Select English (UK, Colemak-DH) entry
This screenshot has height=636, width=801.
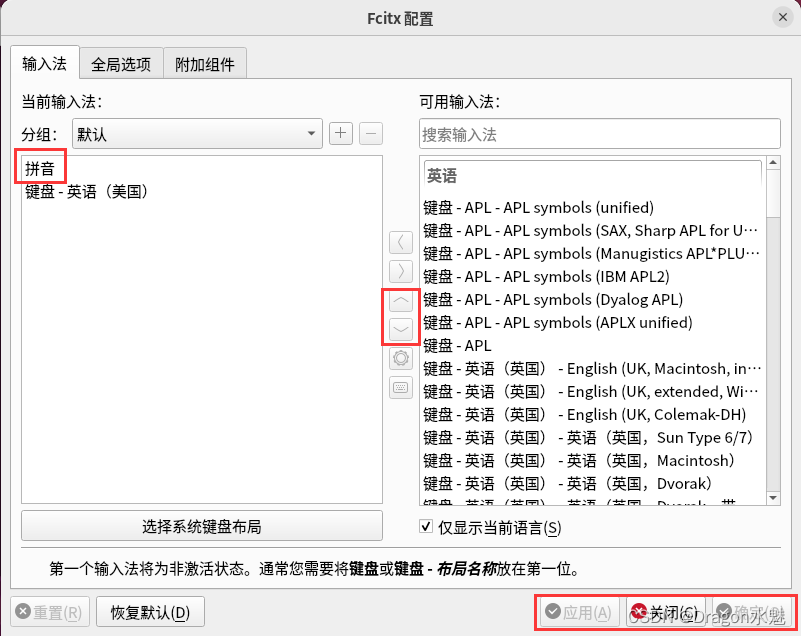[593, 414]
